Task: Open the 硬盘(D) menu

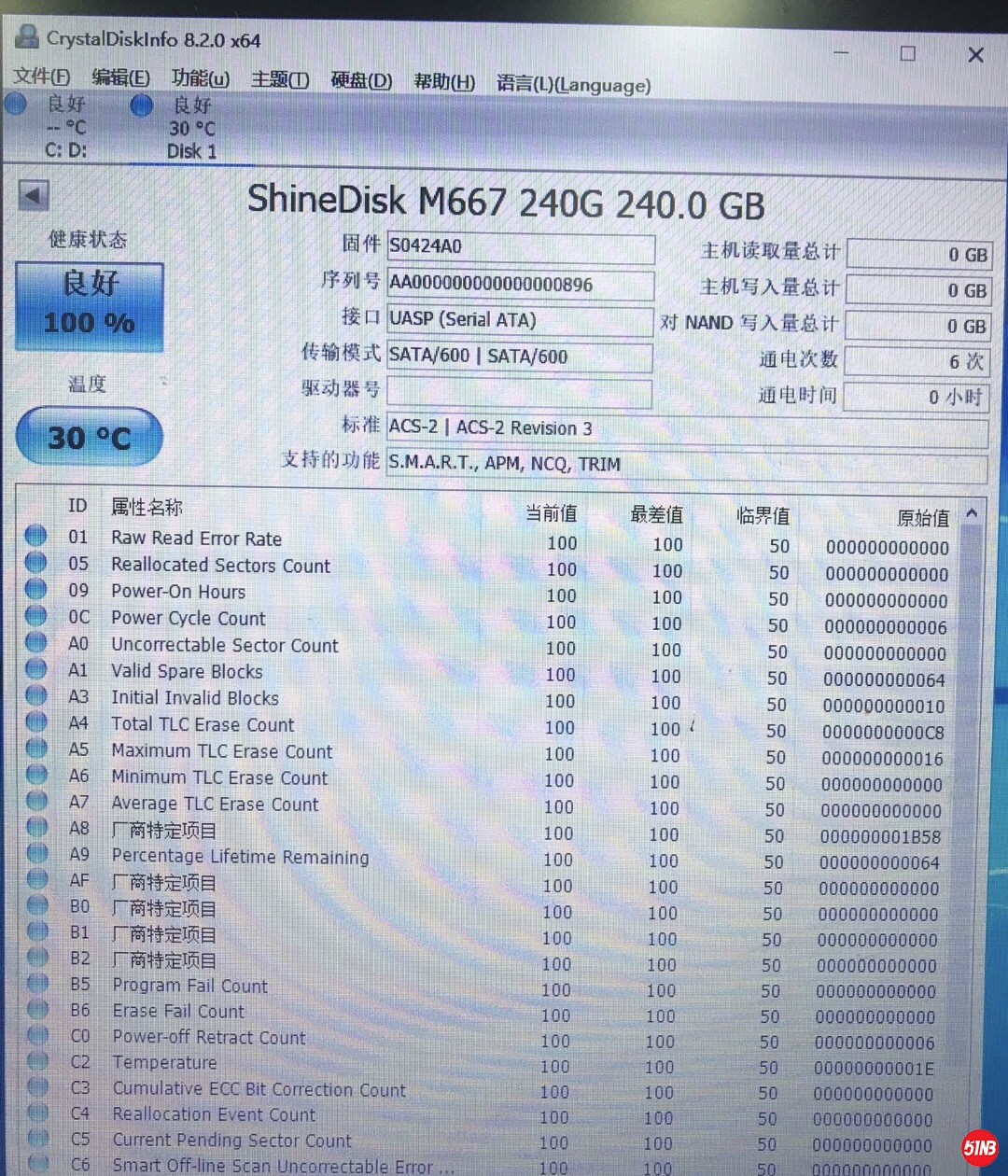Action: [x=361, y=80]
